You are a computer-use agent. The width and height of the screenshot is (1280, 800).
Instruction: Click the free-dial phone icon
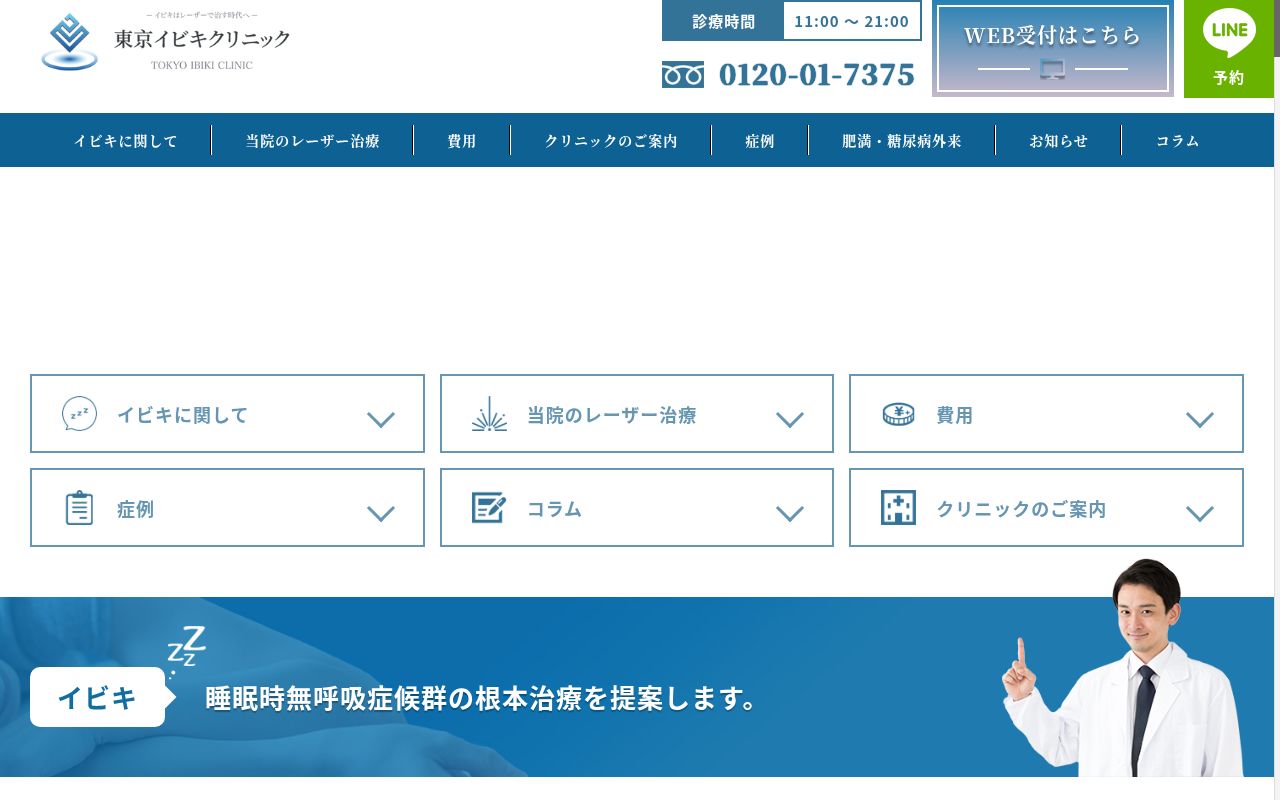pyautogui.click(x=683, y=75)
